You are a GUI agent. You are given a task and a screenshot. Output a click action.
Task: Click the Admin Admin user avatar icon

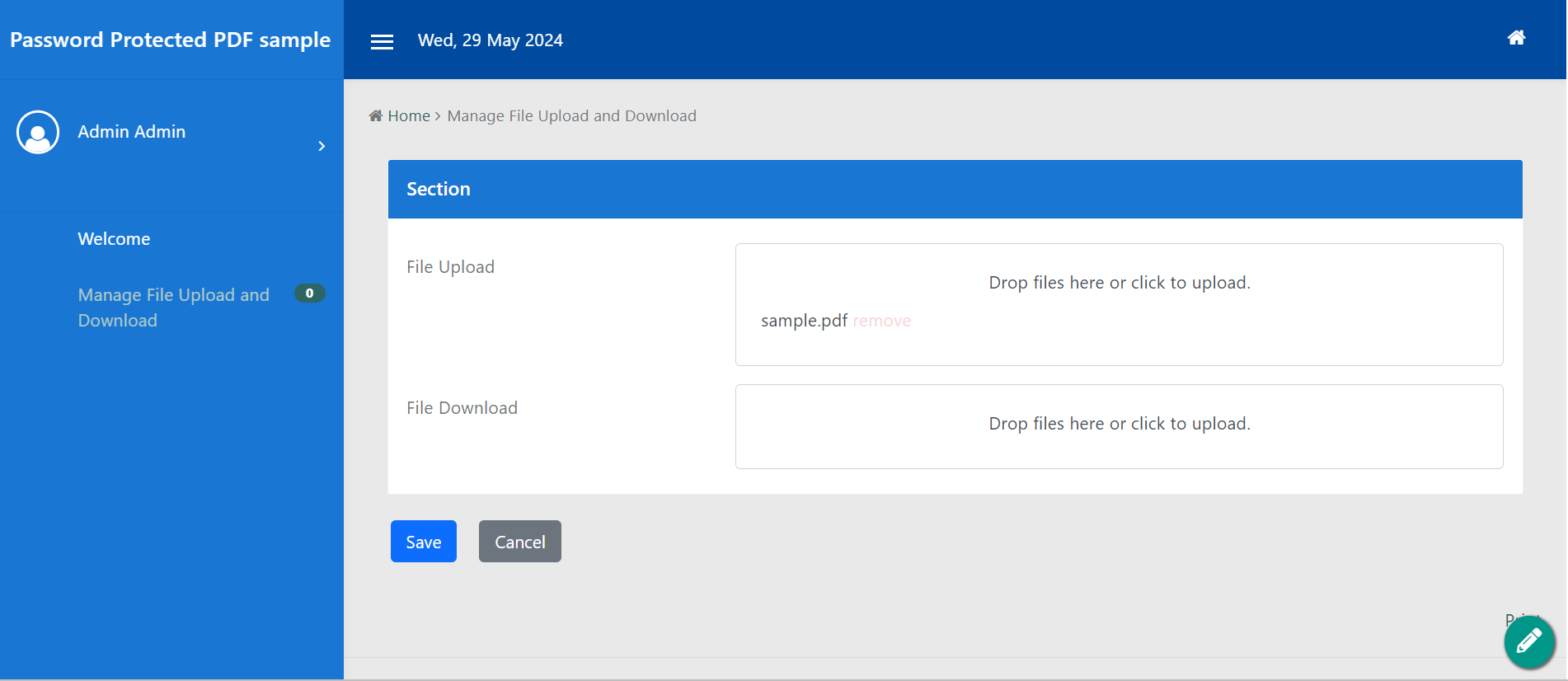(x=38, y=132)
